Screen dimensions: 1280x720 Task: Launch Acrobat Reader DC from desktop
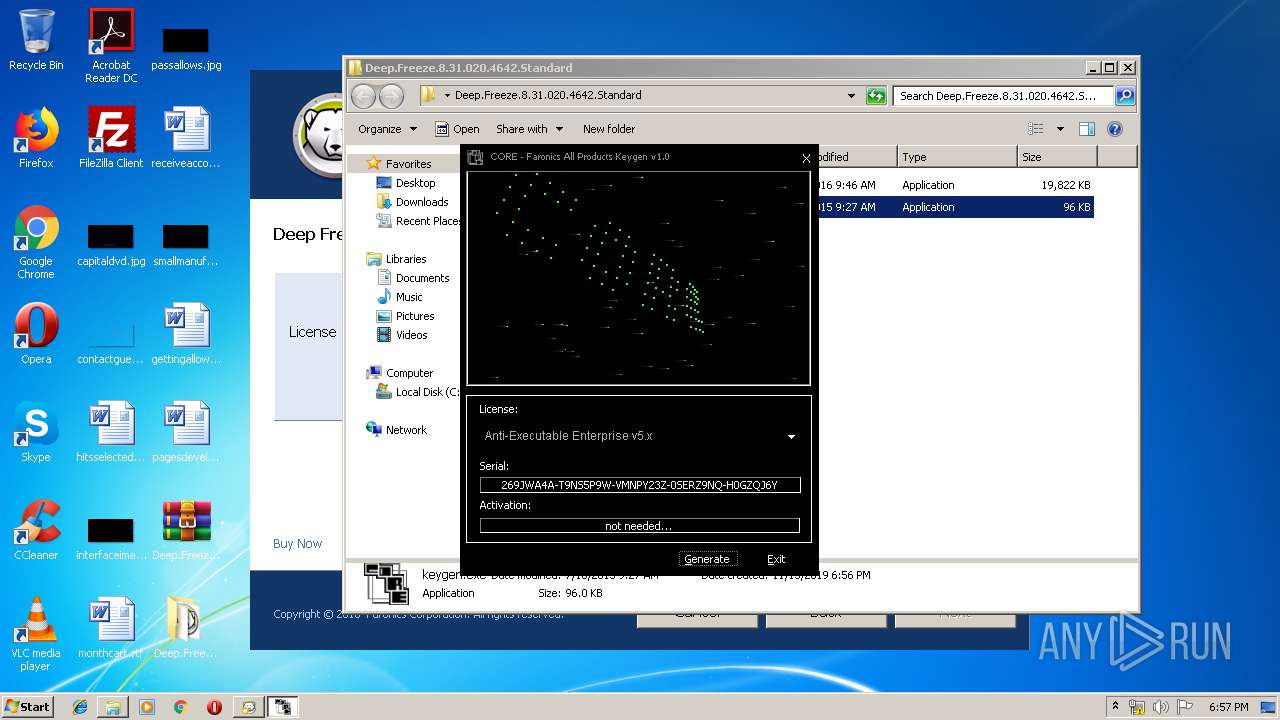tap(111, 46)
